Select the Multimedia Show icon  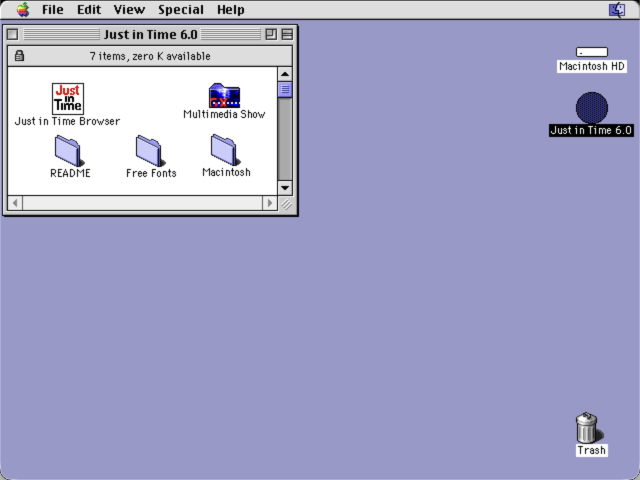[x=224, y=96]
